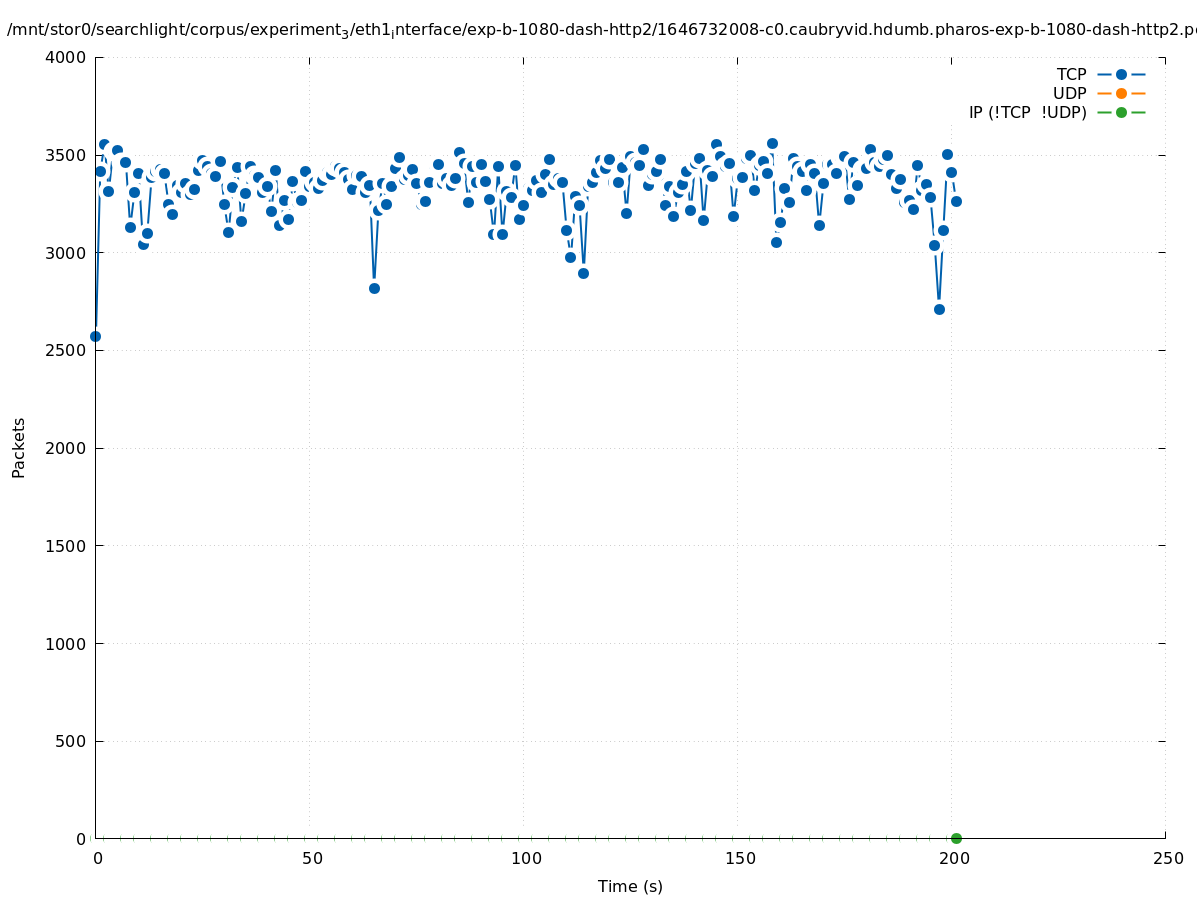Screen dimensions: 1197x900
Task: Click the 4000 tick label on y-axis
Action: (x=66, y=57)
